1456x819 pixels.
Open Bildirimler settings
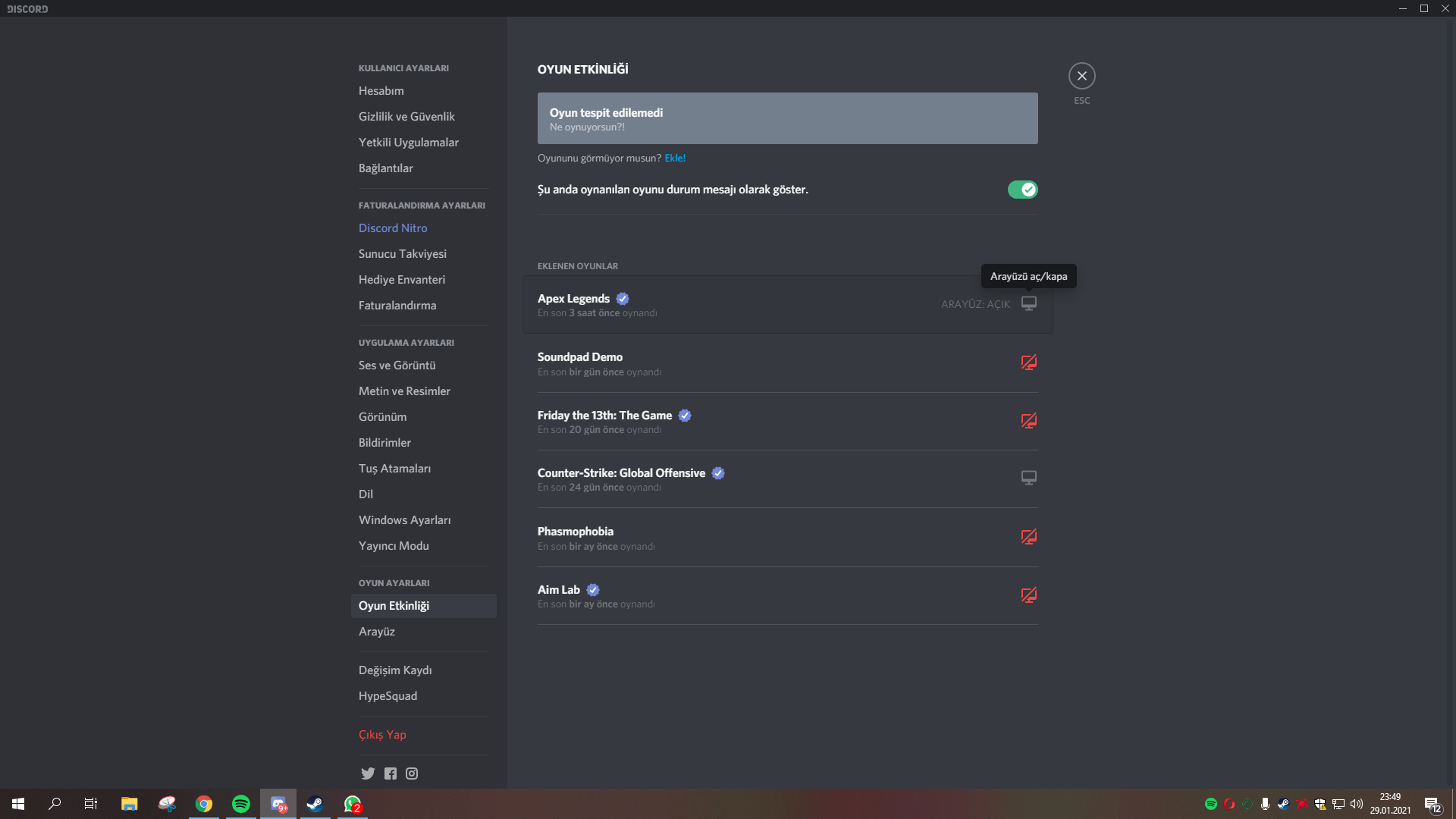(x=423, y=443)
